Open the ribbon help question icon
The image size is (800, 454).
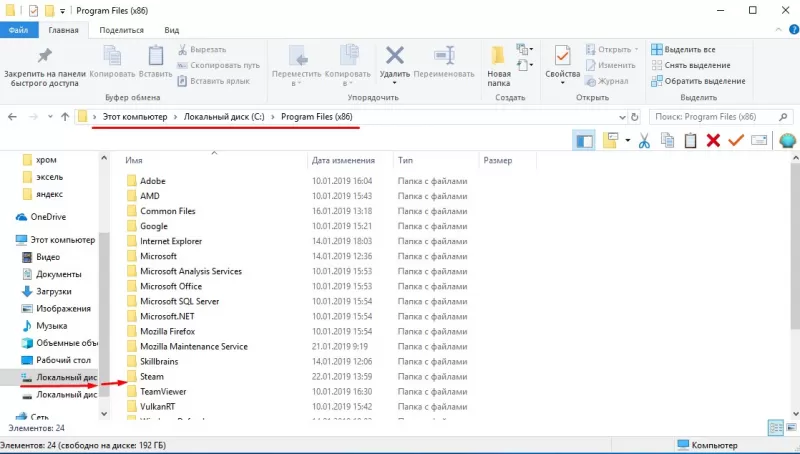click(x=794, y=30)
